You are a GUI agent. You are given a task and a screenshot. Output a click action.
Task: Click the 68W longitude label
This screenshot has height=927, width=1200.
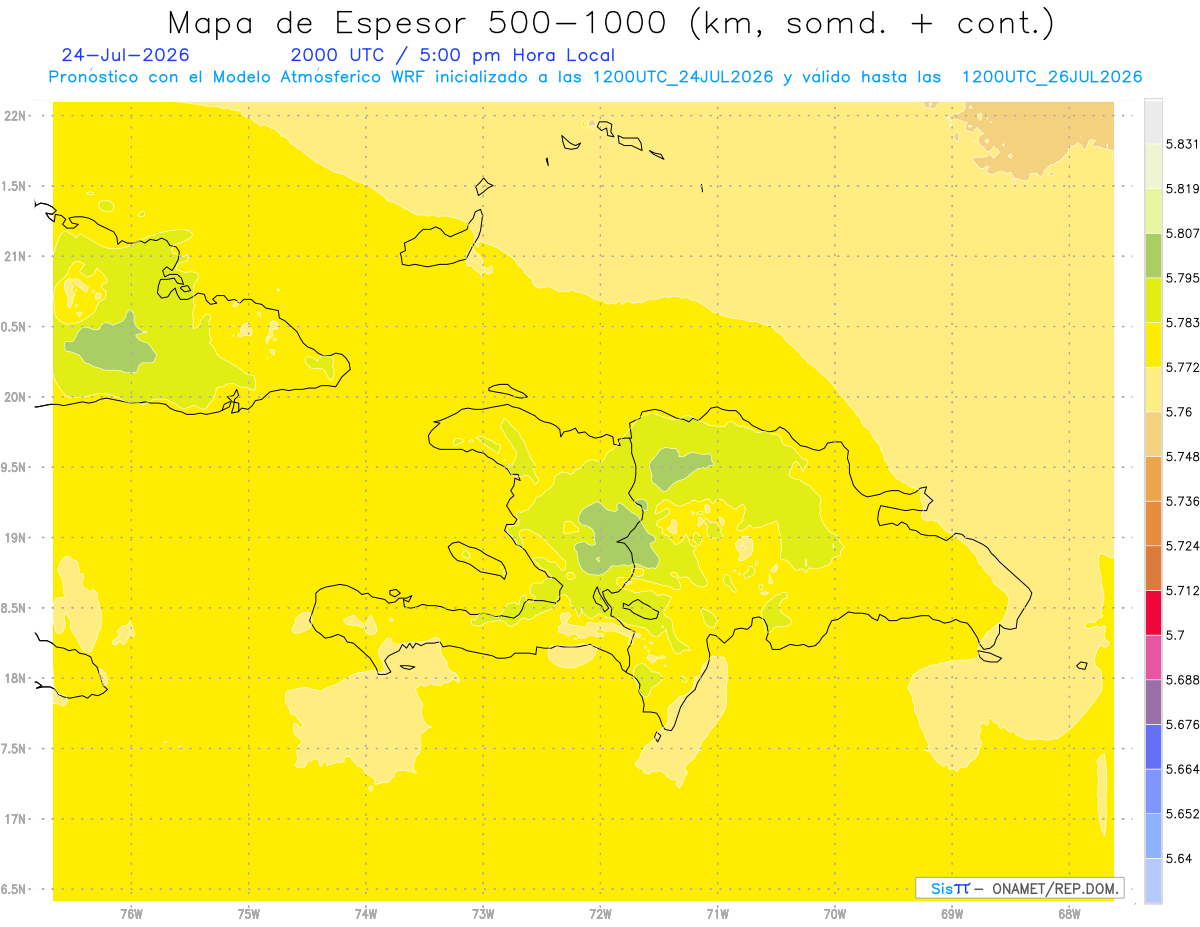pyautogui.click(x=1069, y=913)
